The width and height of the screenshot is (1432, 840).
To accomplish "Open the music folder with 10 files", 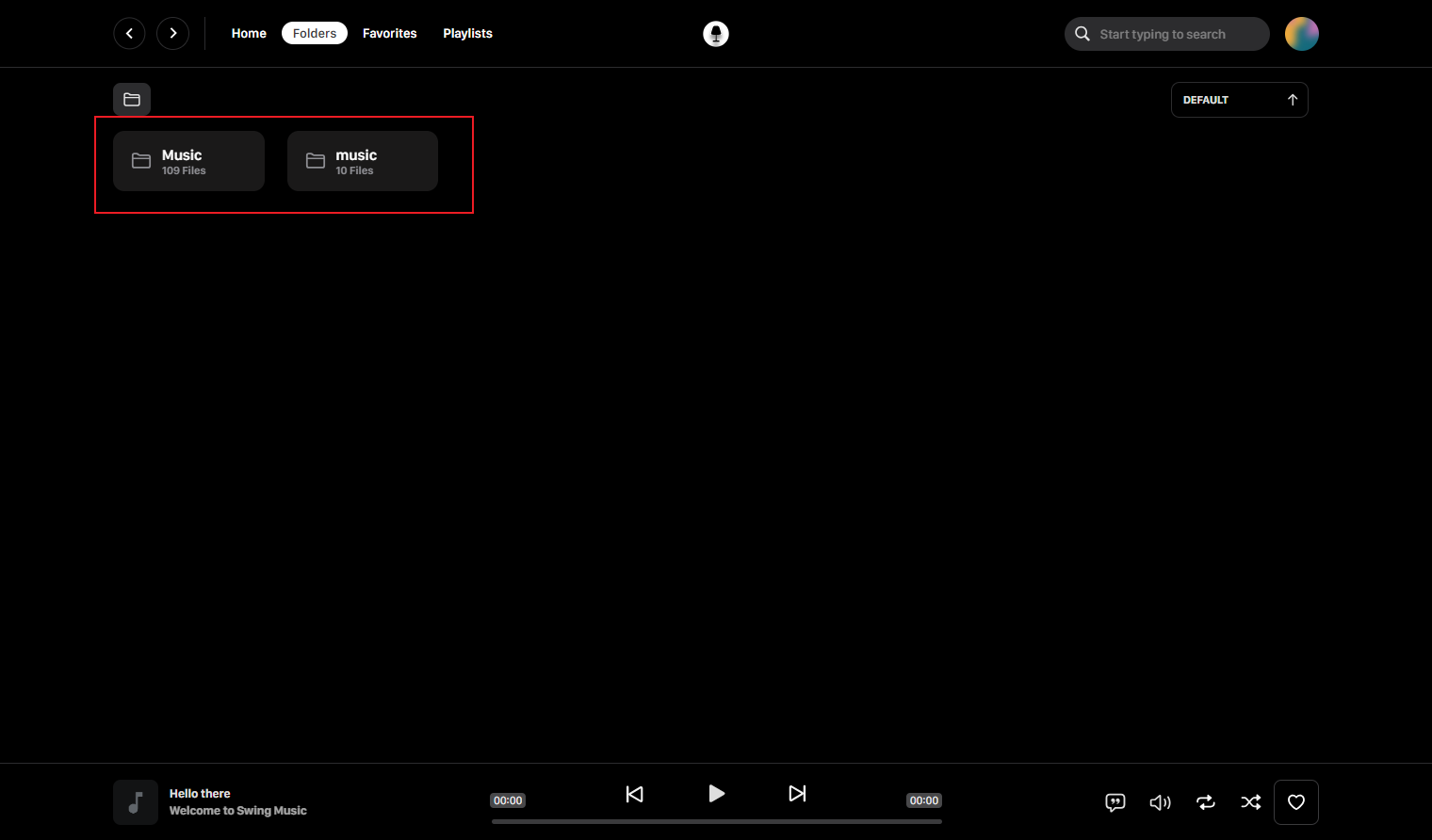I will 363,161.
